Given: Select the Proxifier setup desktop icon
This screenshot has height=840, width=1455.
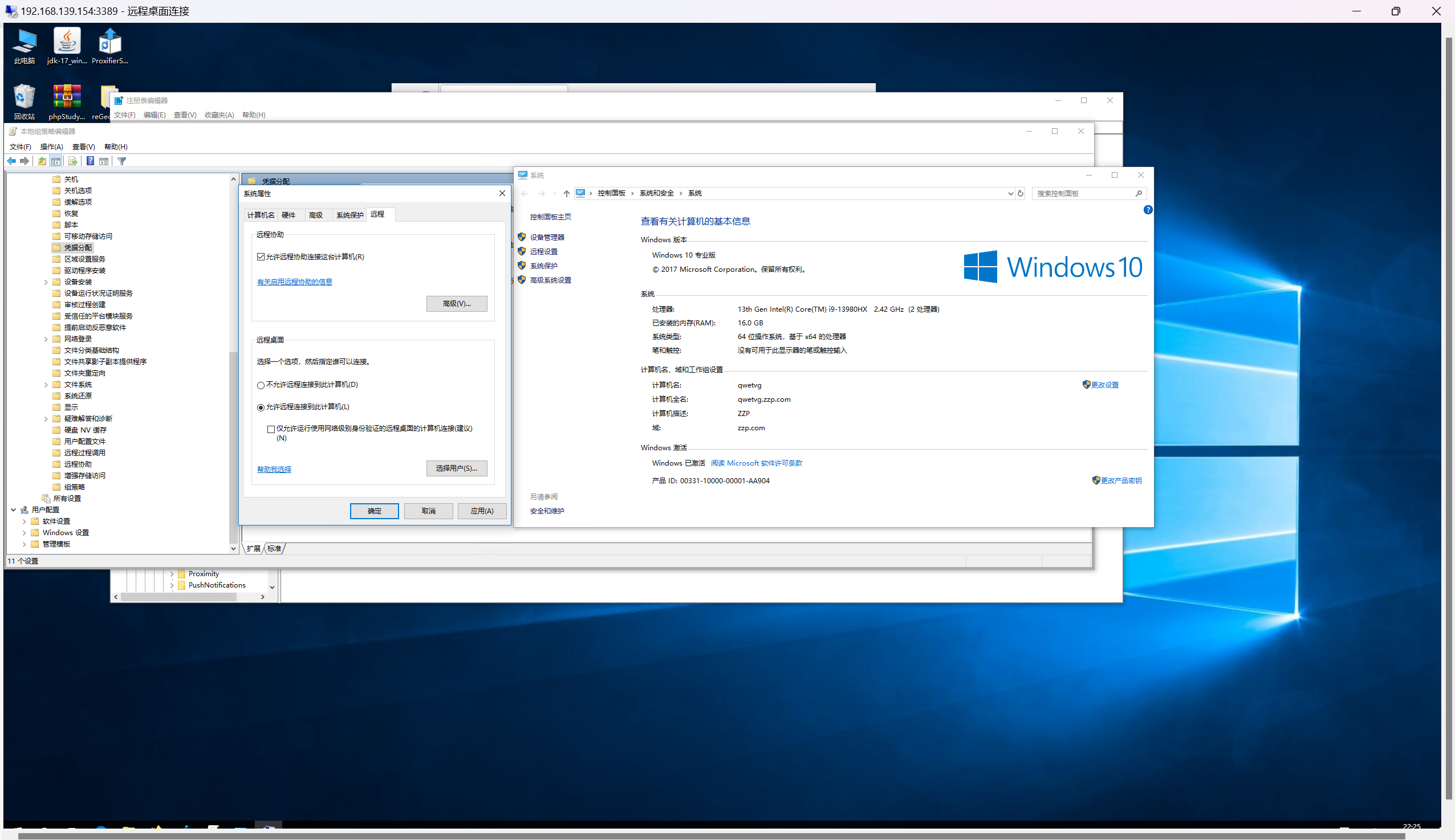Looking at the screenshot, I should click(x=109, y=46).
